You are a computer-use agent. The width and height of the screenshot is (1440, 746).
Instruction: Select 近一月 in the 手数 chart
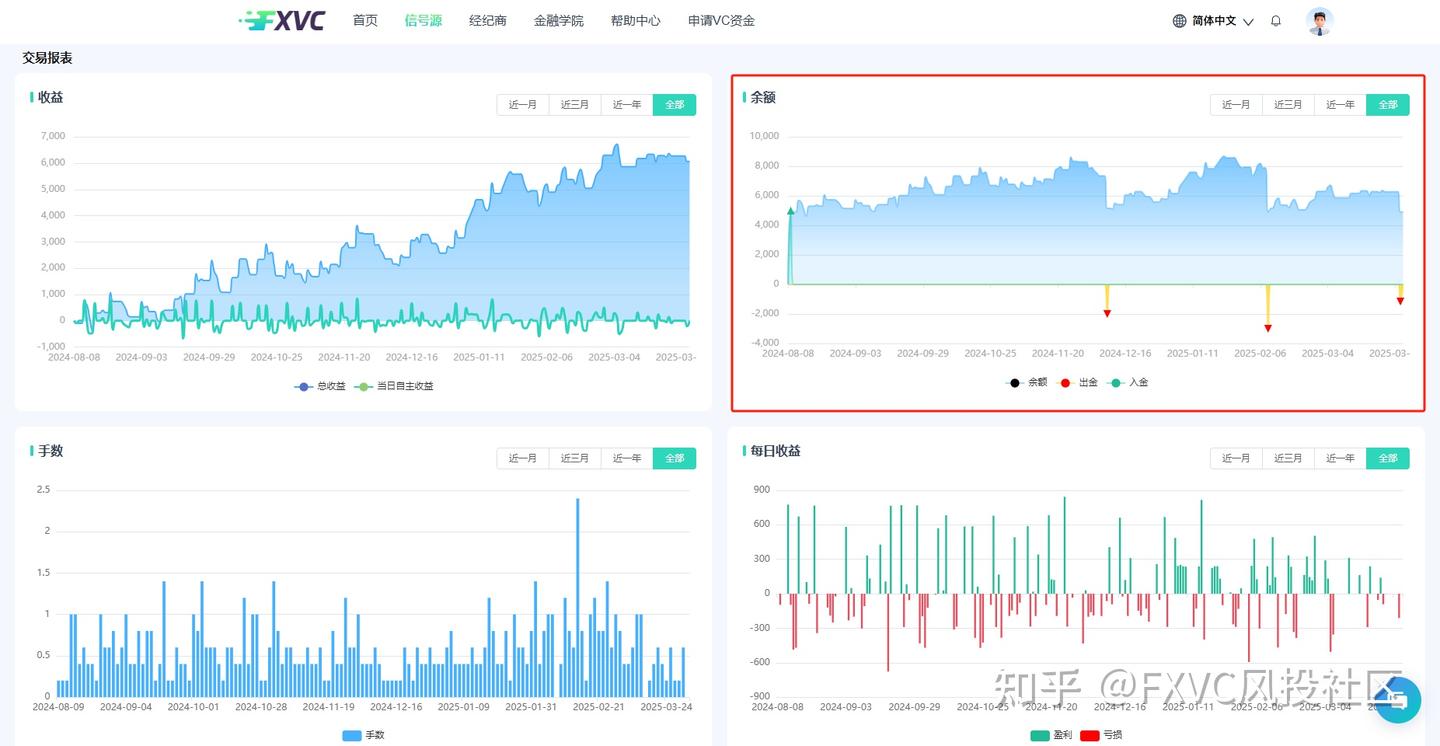pyautogui.click(x=523, y=458)
